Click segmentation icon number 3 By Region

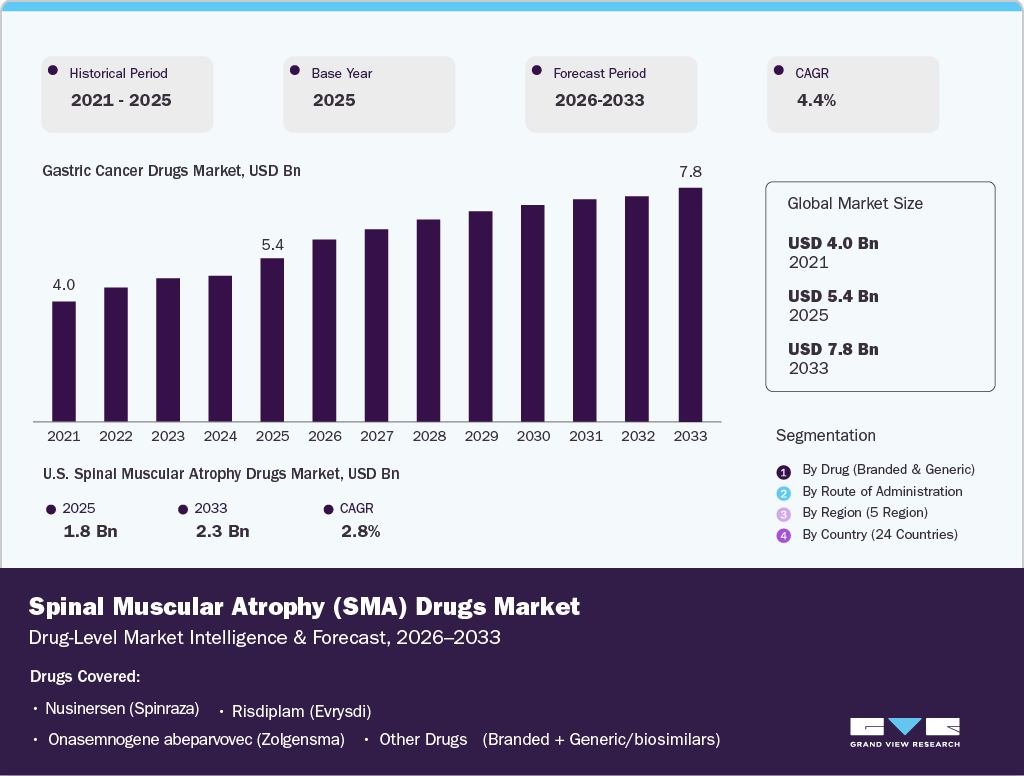pyautogui.click(x=784, y=515)
